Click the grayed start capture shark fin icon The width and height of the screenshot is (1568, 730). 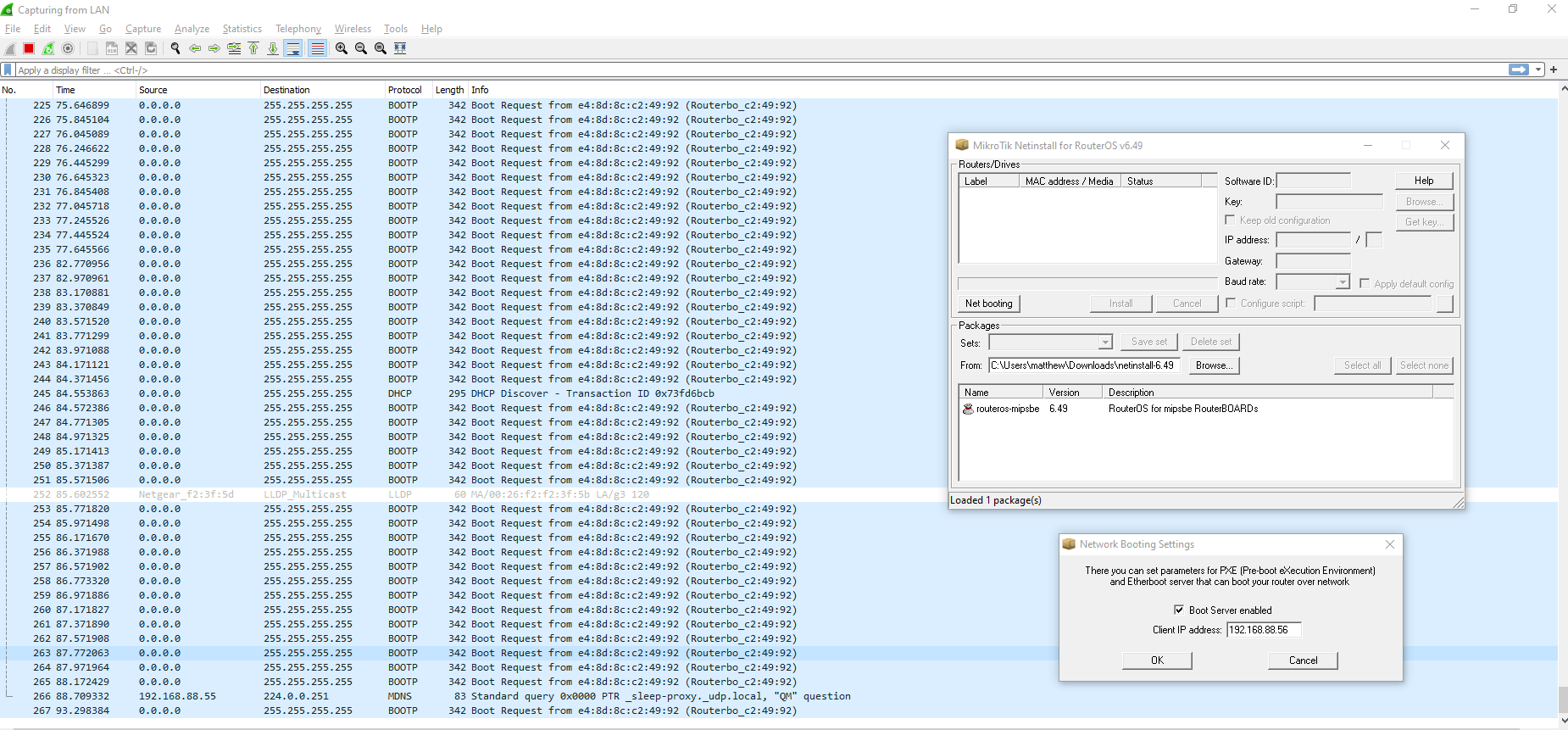[10, 48]
